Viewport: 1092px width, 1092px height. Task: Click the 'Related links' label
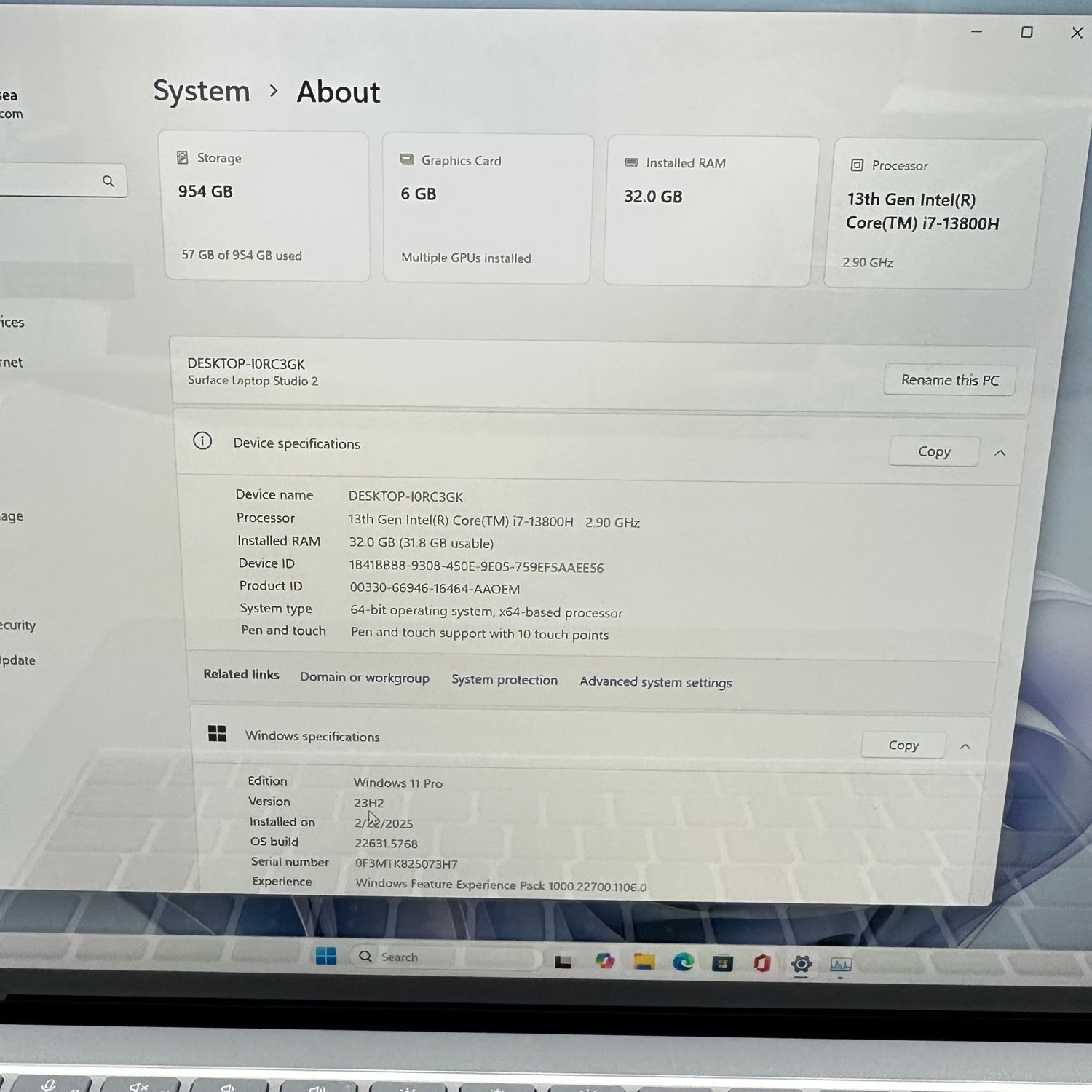[x=241, y=674]
